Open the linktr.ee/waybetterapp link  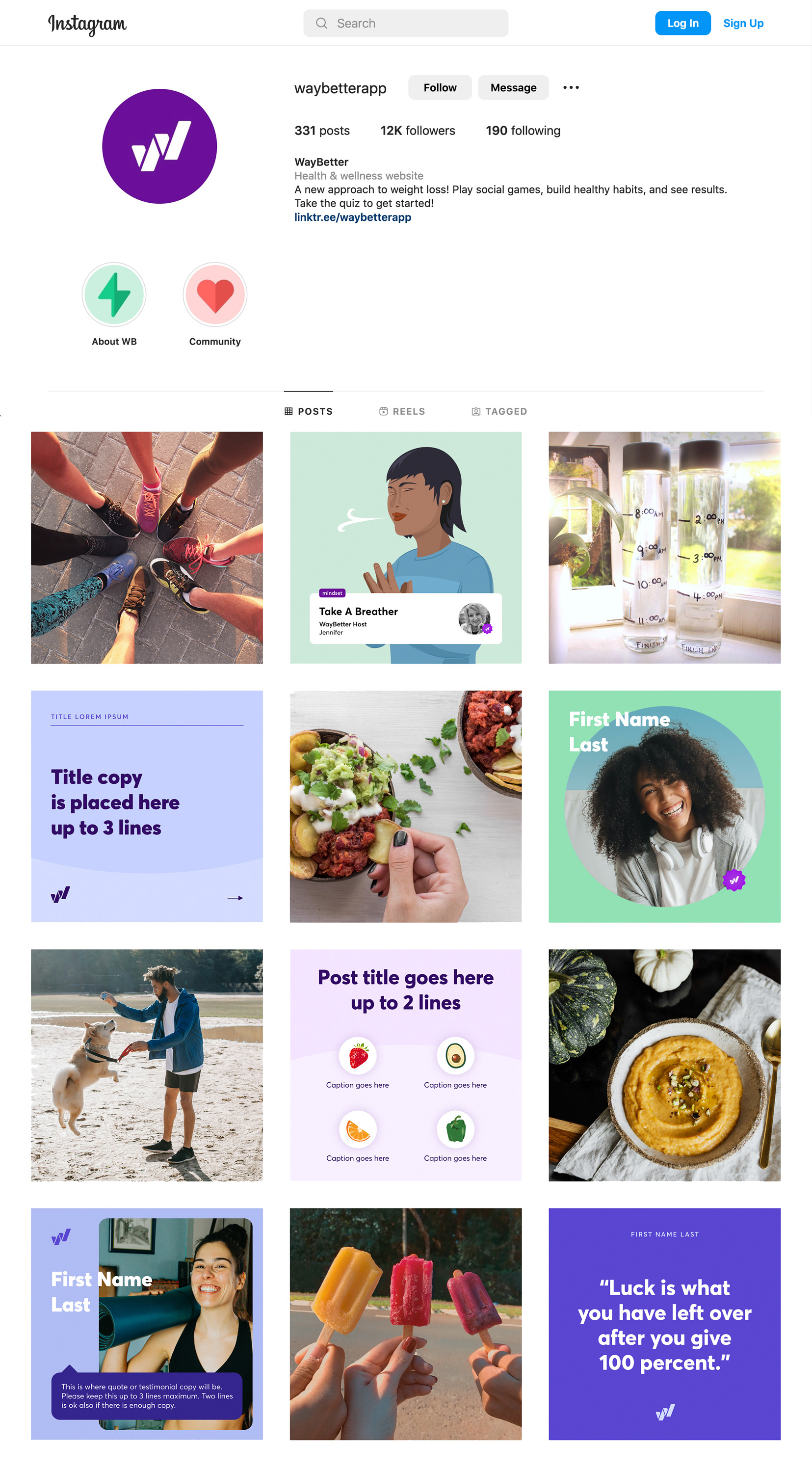352,217
